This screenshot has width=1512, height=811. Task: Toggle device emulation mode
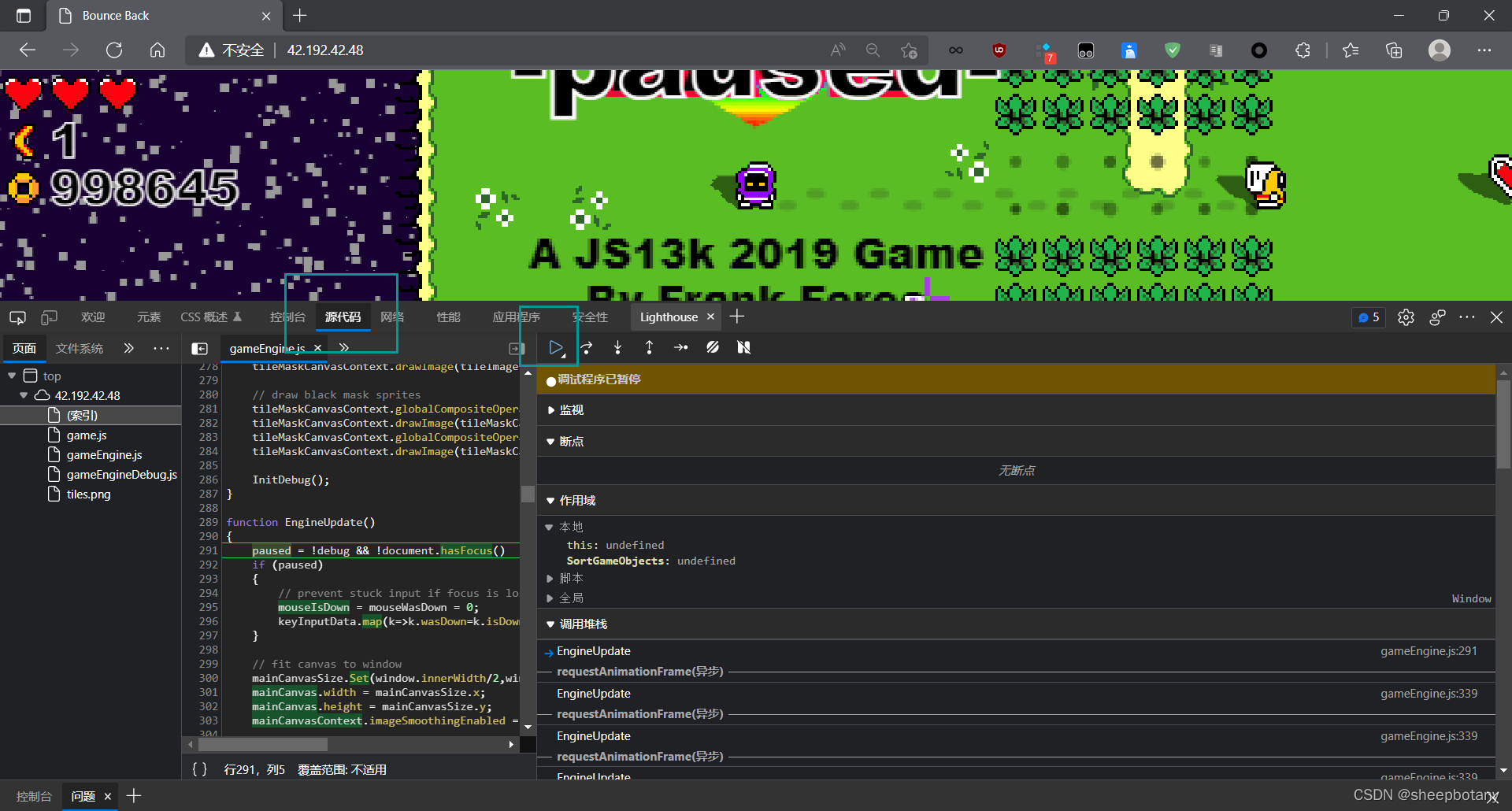49,317
